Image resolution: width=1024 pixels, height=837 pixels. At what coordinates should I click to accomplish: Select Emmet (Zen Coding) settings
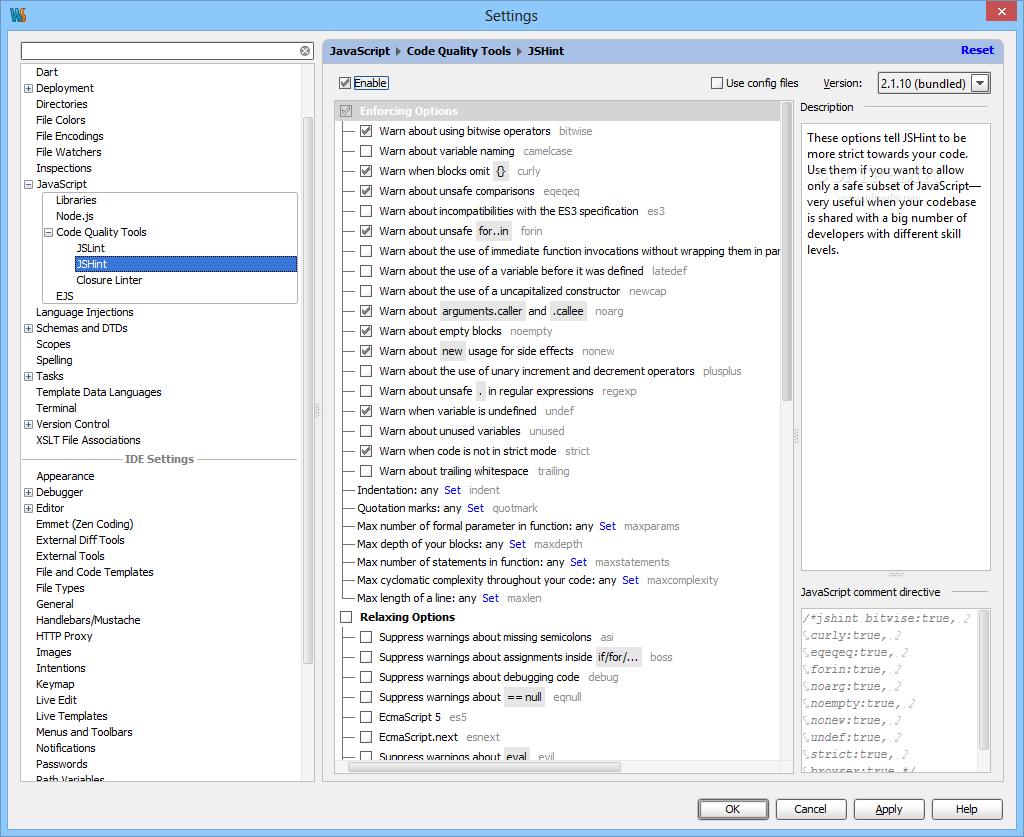(84, 524)
